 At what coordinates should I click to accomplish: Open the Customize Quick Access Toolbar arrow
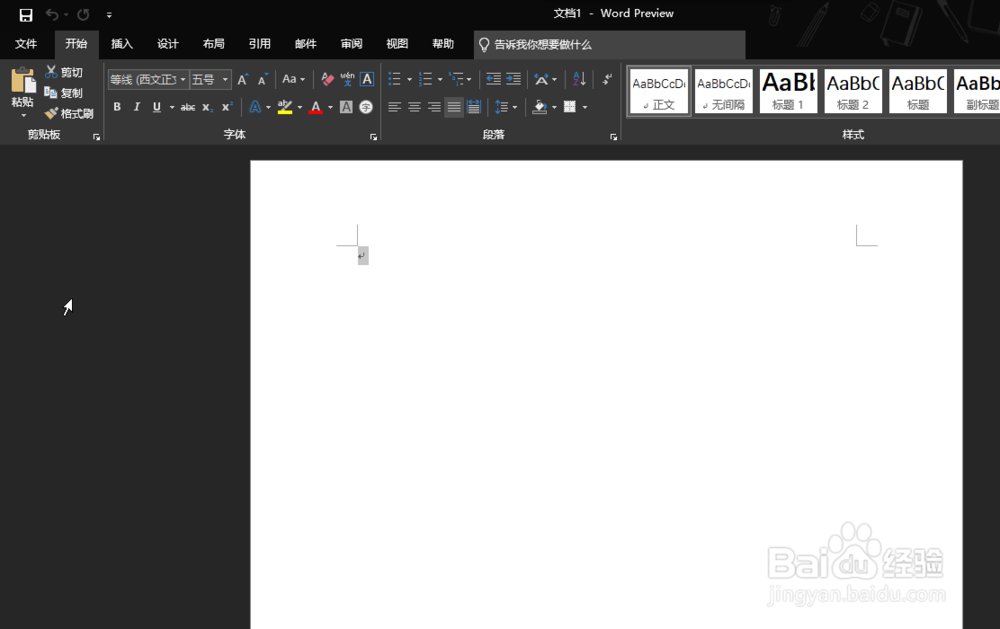pos(109,15)
